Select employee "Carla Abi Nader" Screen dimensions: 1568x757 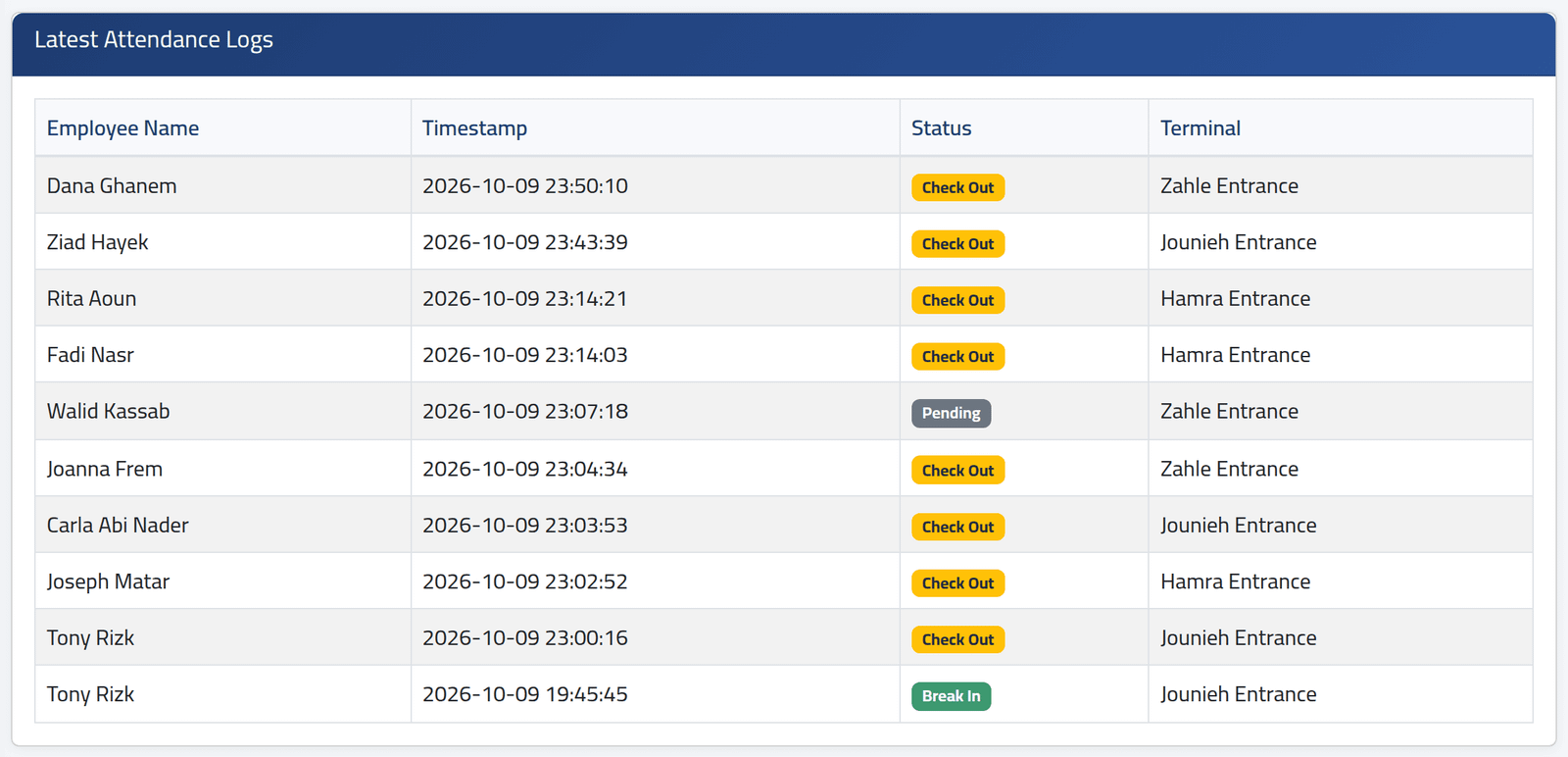click(x=118, y=526)
